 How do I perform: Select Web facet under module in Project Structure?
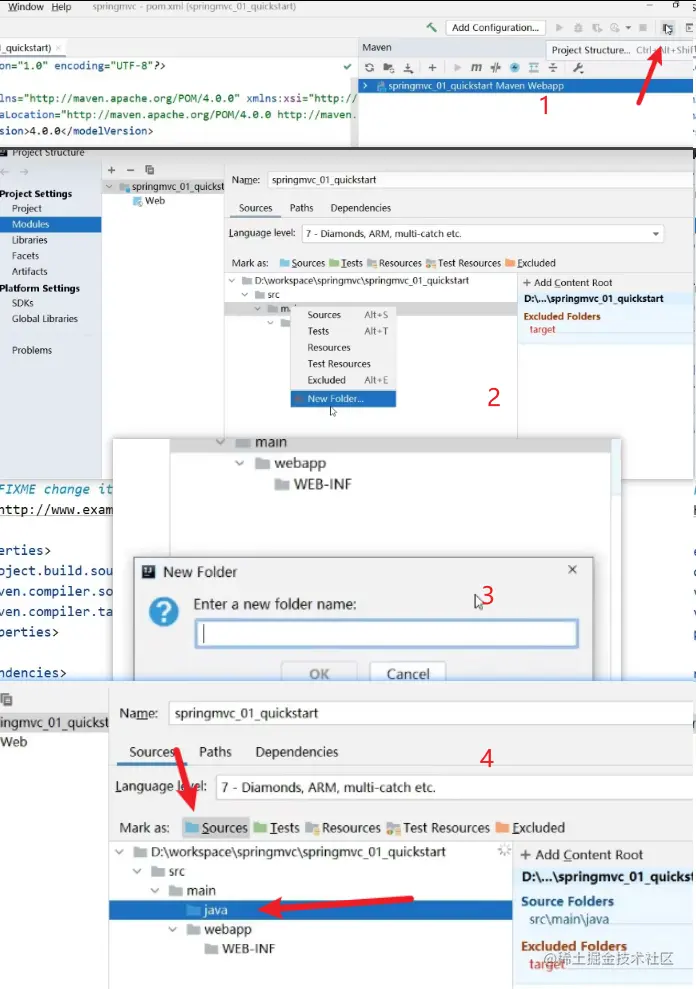[x=149, y=201]
